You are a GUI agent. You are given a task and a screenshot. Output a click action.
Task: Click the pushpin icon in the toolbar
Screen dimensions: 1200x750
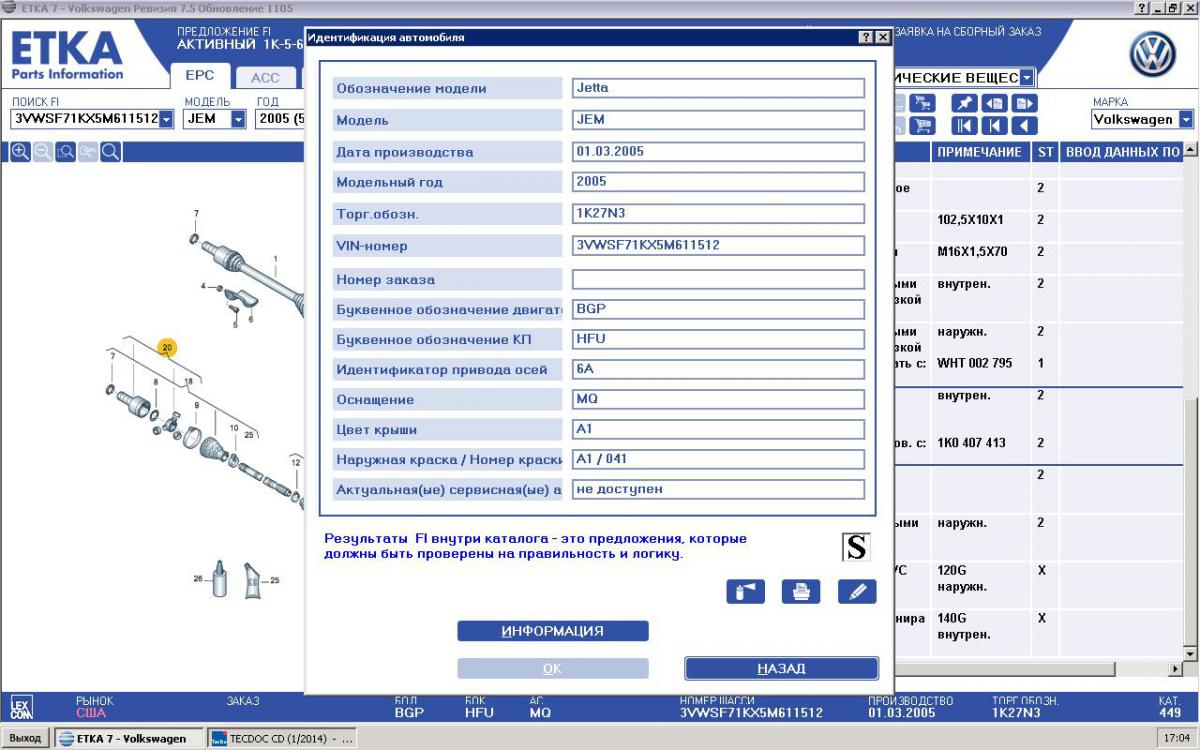[964, 103]
